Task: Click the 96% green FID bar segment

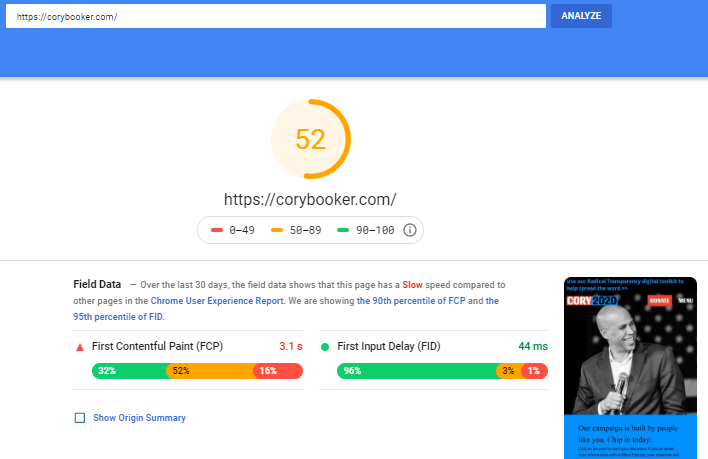Action: pyautogui.click(x=418, y=371)
